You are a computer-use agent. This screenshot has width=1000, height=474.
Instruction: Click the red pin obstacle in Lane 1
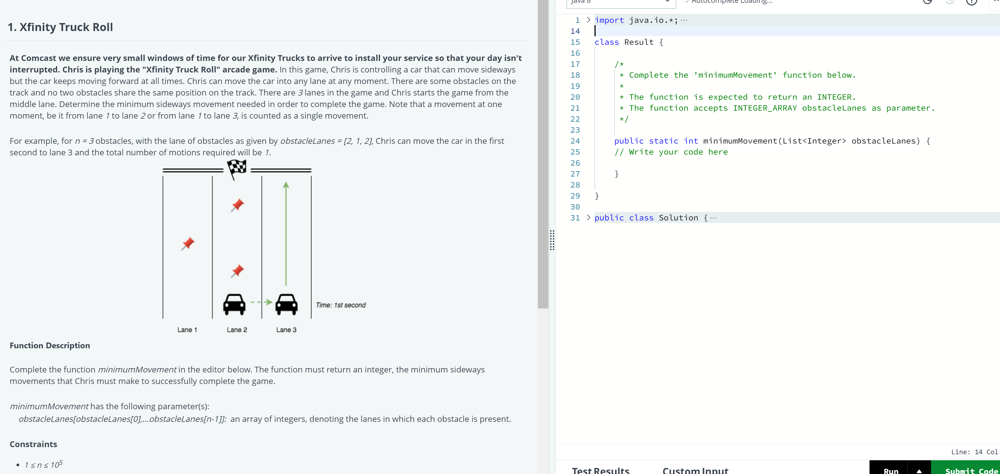coord(188,244)
